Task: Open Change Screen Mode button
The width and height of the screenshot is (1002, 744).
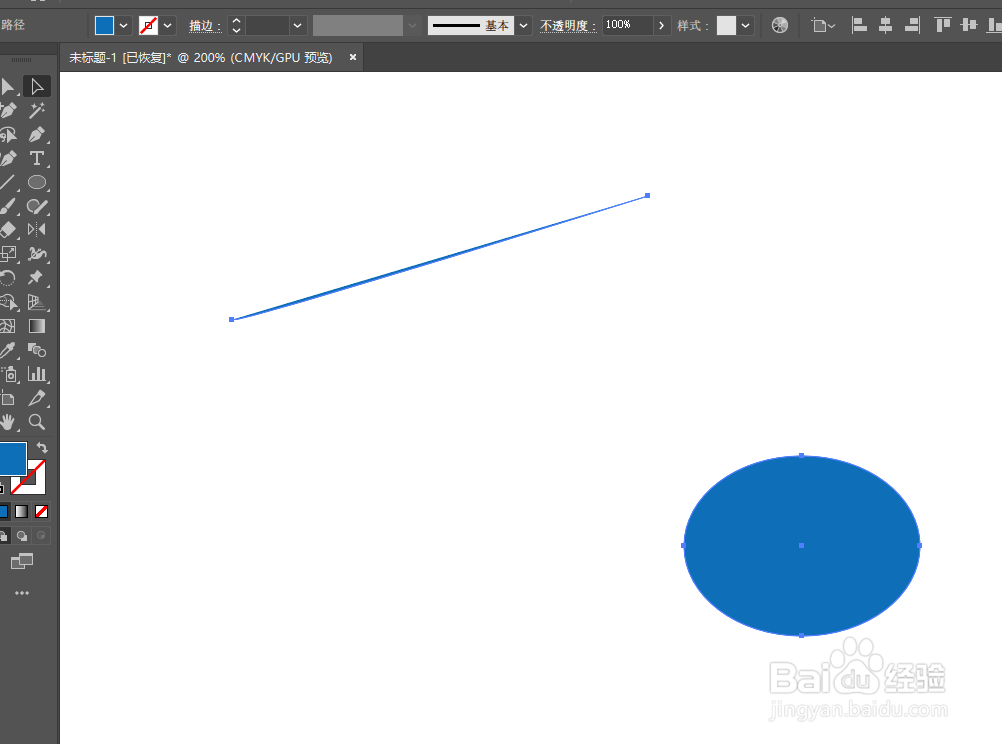Action: (x=22, y=561)
